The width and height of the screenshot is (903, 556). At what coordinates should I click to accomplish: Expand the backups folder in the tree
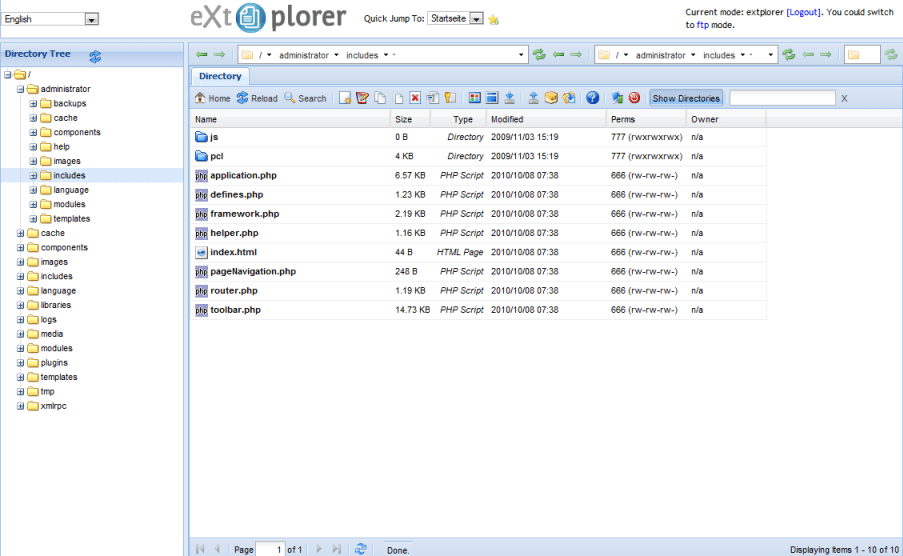[x=33, y=103]
